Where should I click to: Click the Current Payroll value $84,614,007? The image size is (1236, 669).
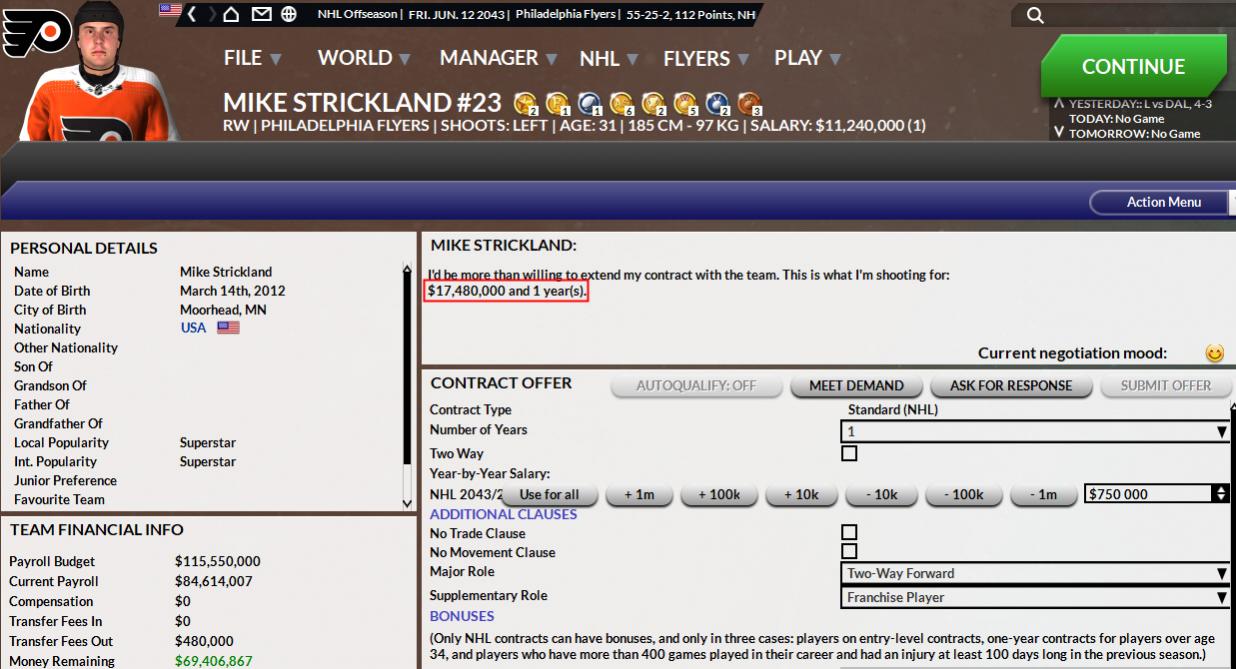214,581
